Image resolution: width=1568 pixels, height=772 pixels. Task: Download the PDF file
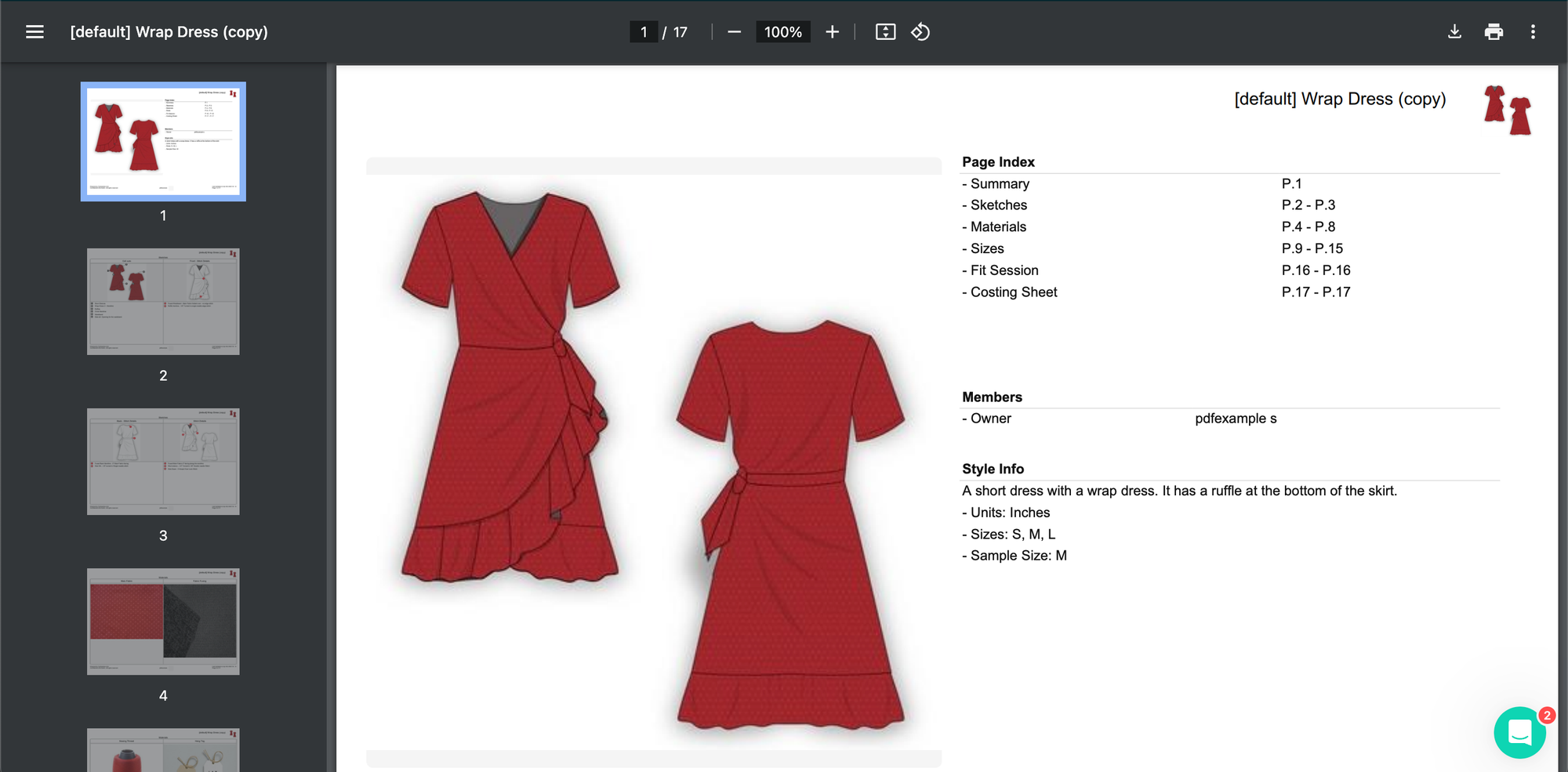[1454, 32]
